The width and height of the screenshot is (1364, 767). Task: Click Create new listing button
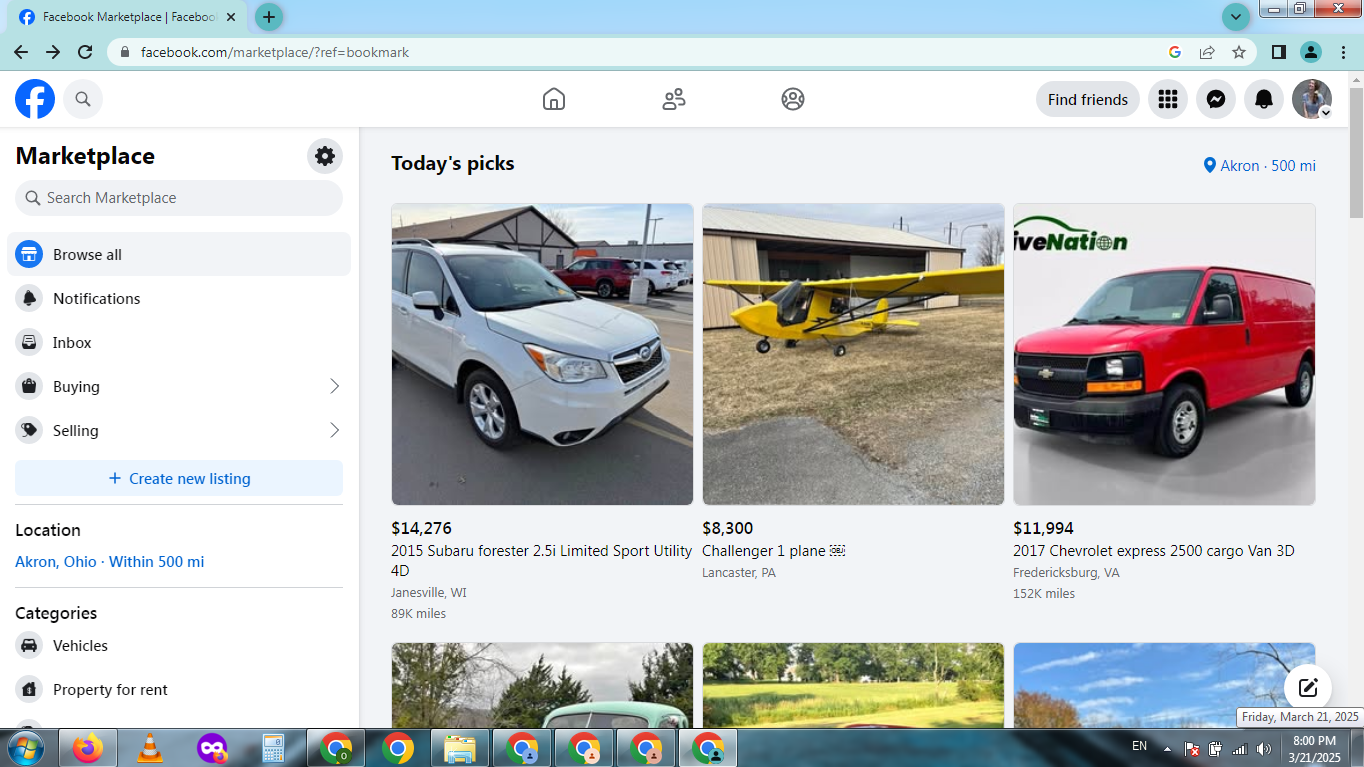click(x=179, y=478)
